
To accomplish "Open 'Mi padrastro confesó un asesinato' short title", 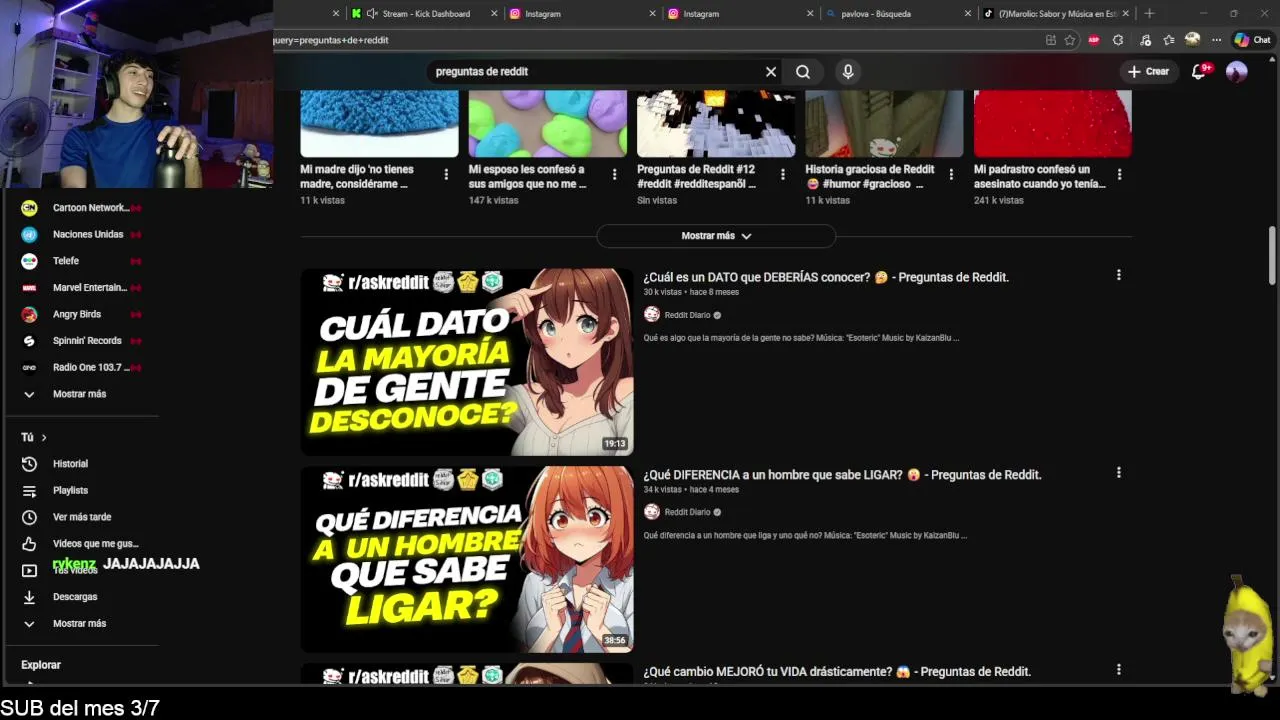I will click(1040, 177).
